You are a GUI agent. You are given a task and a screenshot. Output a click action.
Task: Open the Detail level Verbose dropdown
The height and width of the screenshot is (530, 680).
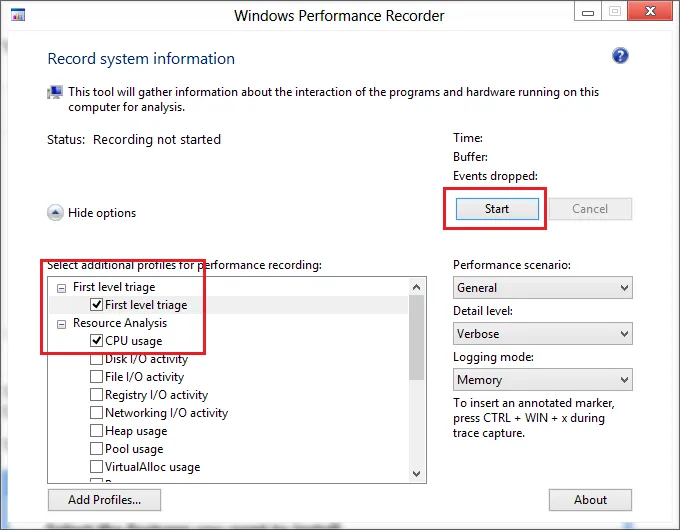pyautogui.click(x=543, y=334)
